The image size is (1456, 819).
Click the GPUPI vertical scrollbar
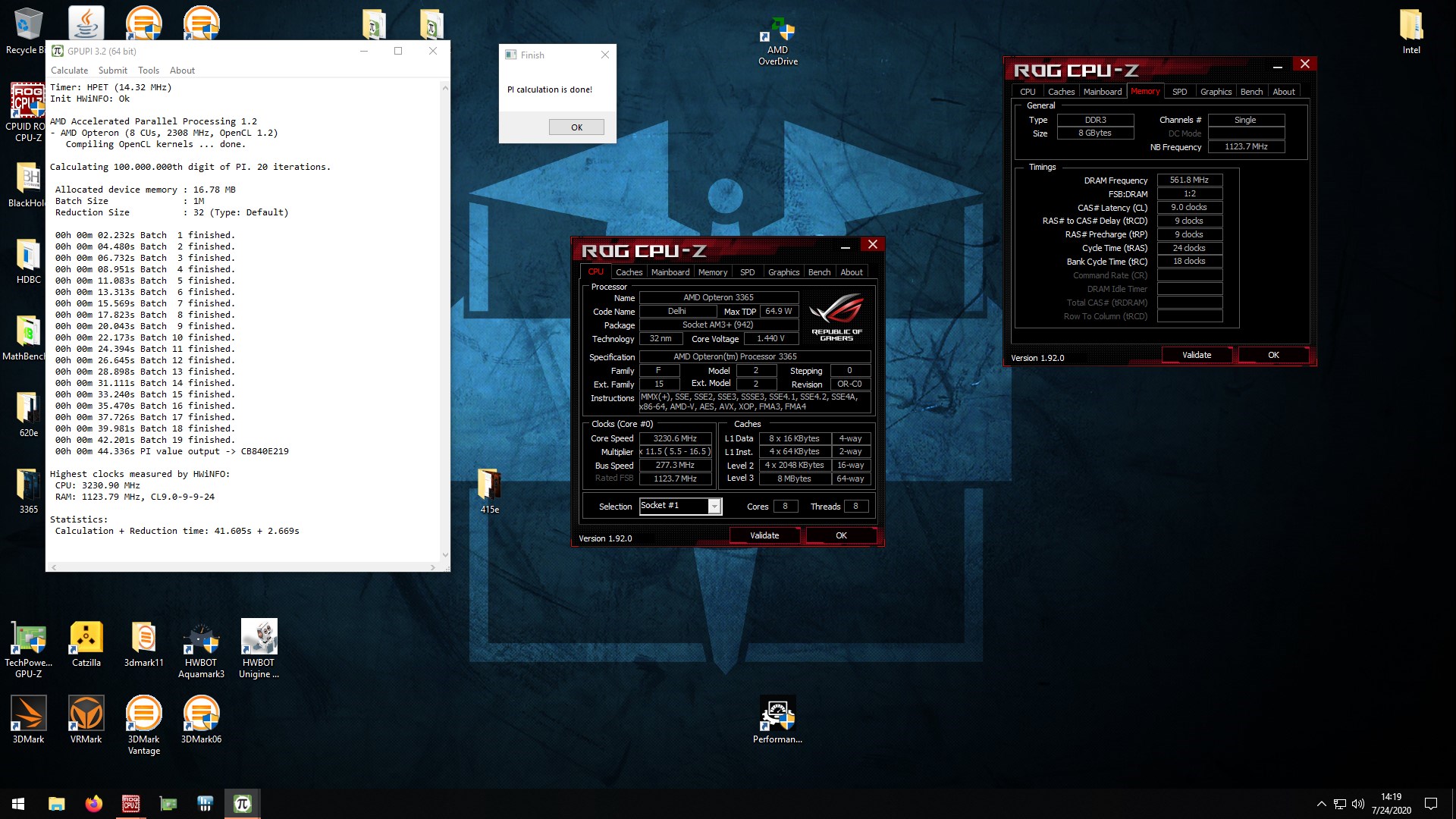[x=445, y=321]
